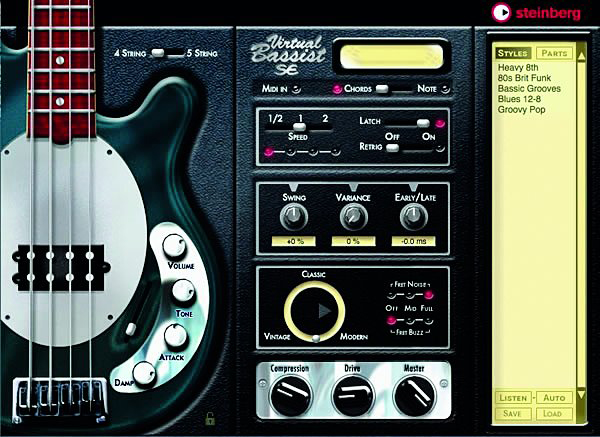Viewport: 600px width, 437px height.
Task: Click the bass pickup
Action: 60,267
